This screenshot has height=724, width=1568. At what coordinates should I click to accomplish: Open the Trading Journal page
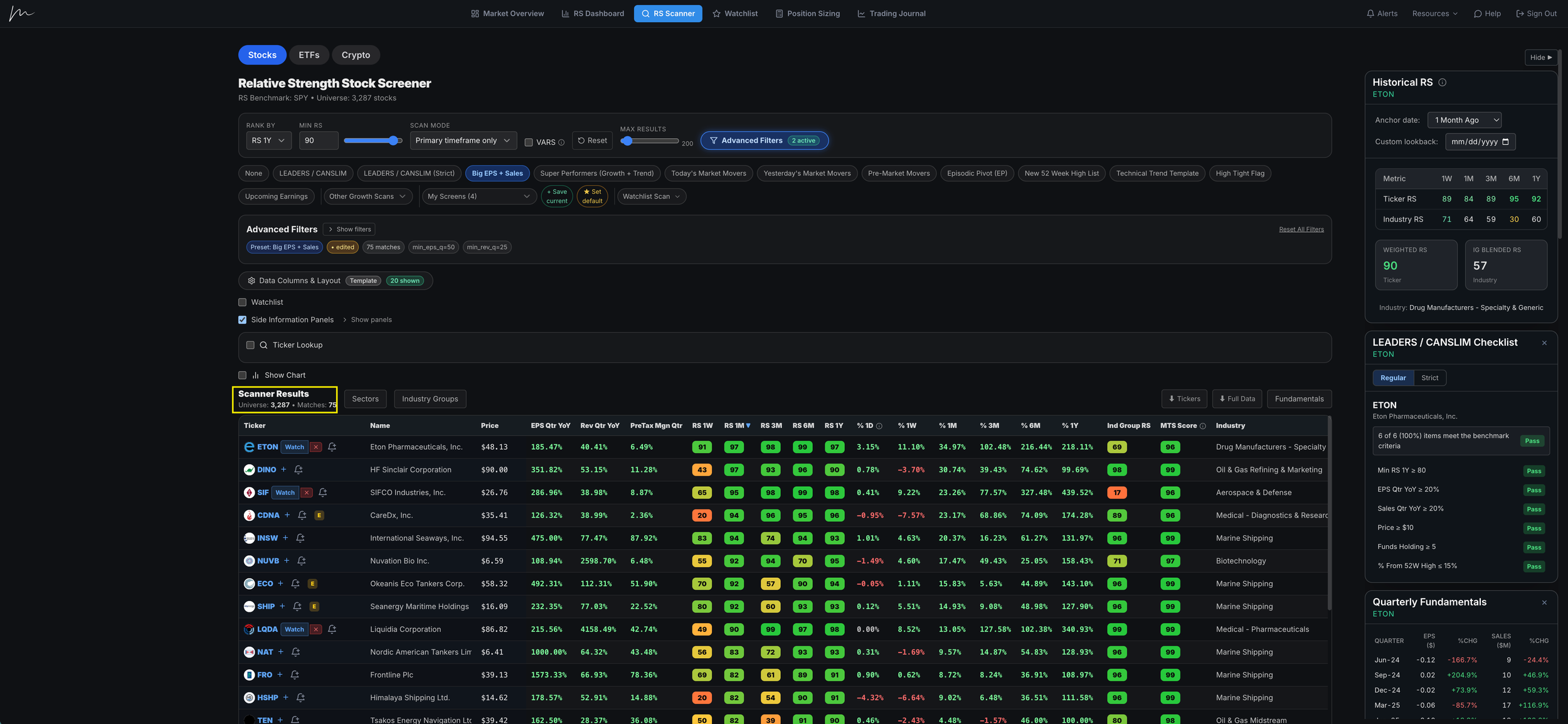point(891,14)
